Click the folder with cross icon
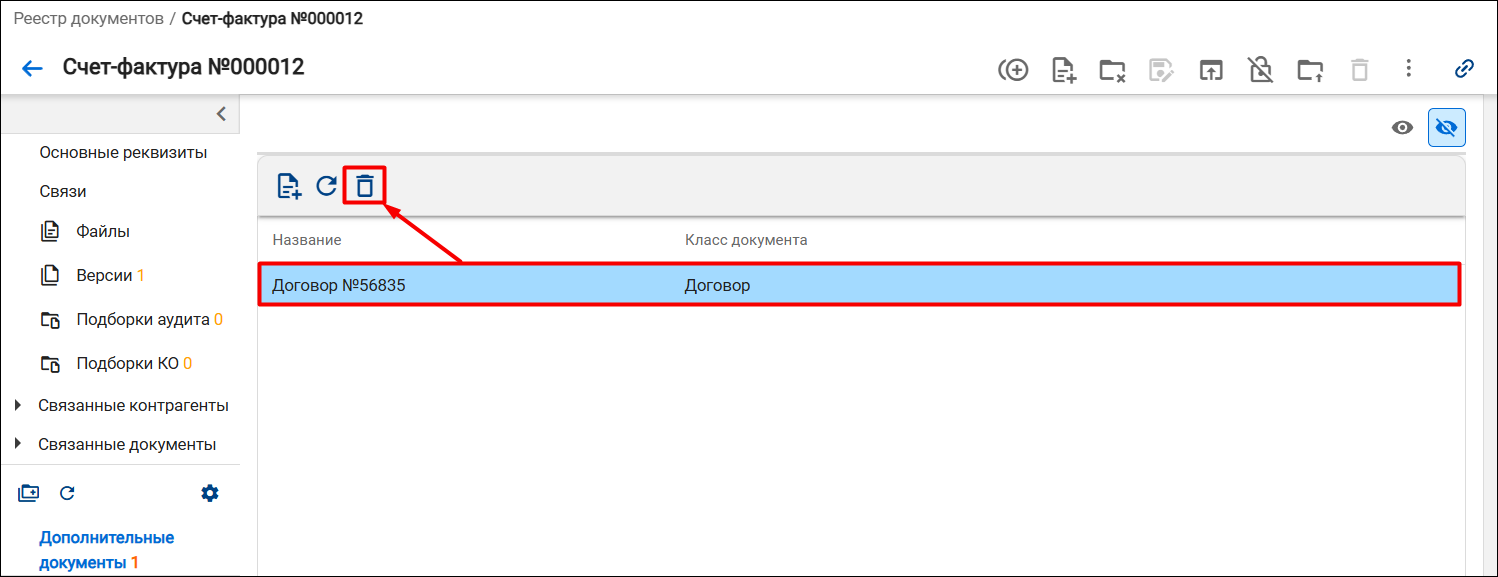Image resolution: width=1498 pixels, height=577 pixels. point(1112,70)
